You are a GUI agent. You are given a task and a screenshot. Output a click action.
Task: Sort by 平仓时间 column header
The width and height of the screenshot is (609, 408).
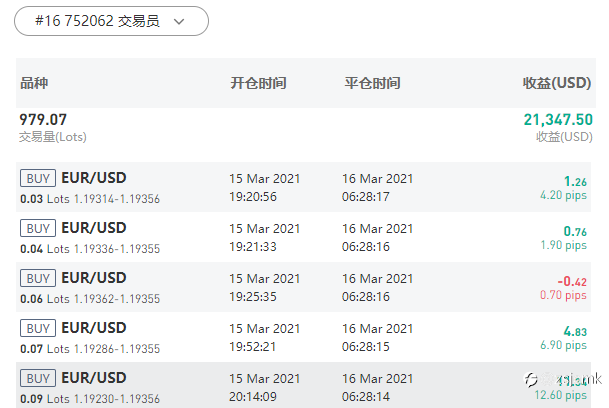click(x=372, y=83)
